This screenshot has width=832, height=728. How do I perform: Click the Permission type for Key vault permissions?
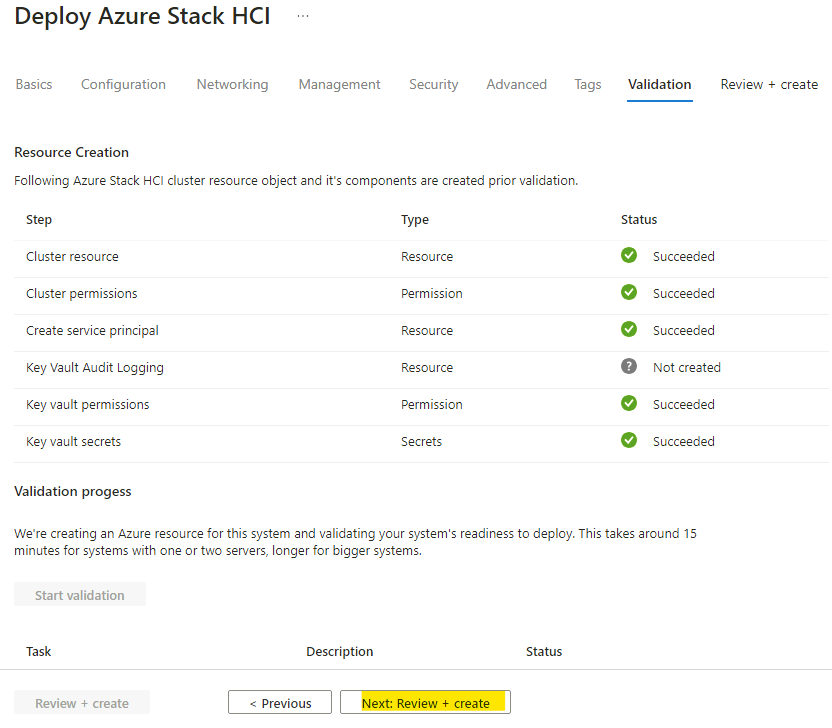point(432,405)
